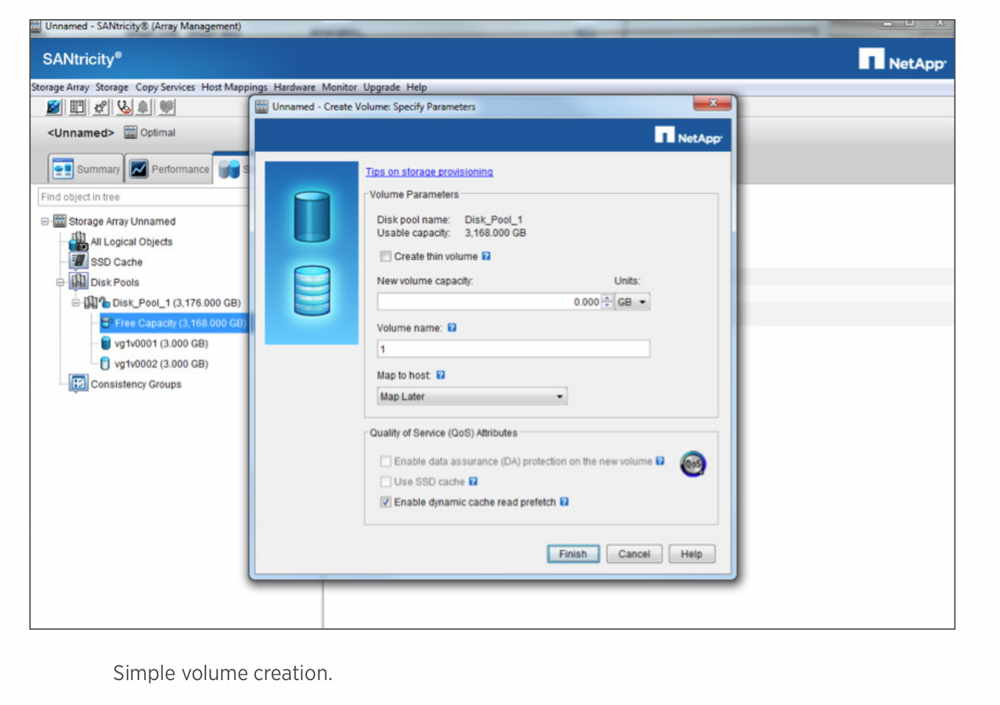Click the grid view toolbar icon
The width and height of the screenshot is (1000, 705).
[77, 107]
